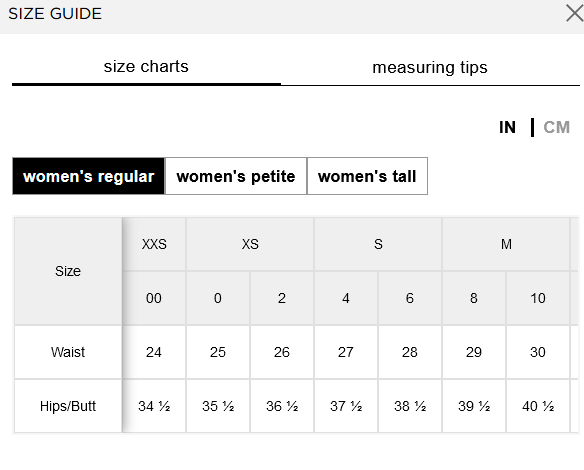The image size is (584, 470).
Task: Click the M size column header
Action: tap(506, 244)
